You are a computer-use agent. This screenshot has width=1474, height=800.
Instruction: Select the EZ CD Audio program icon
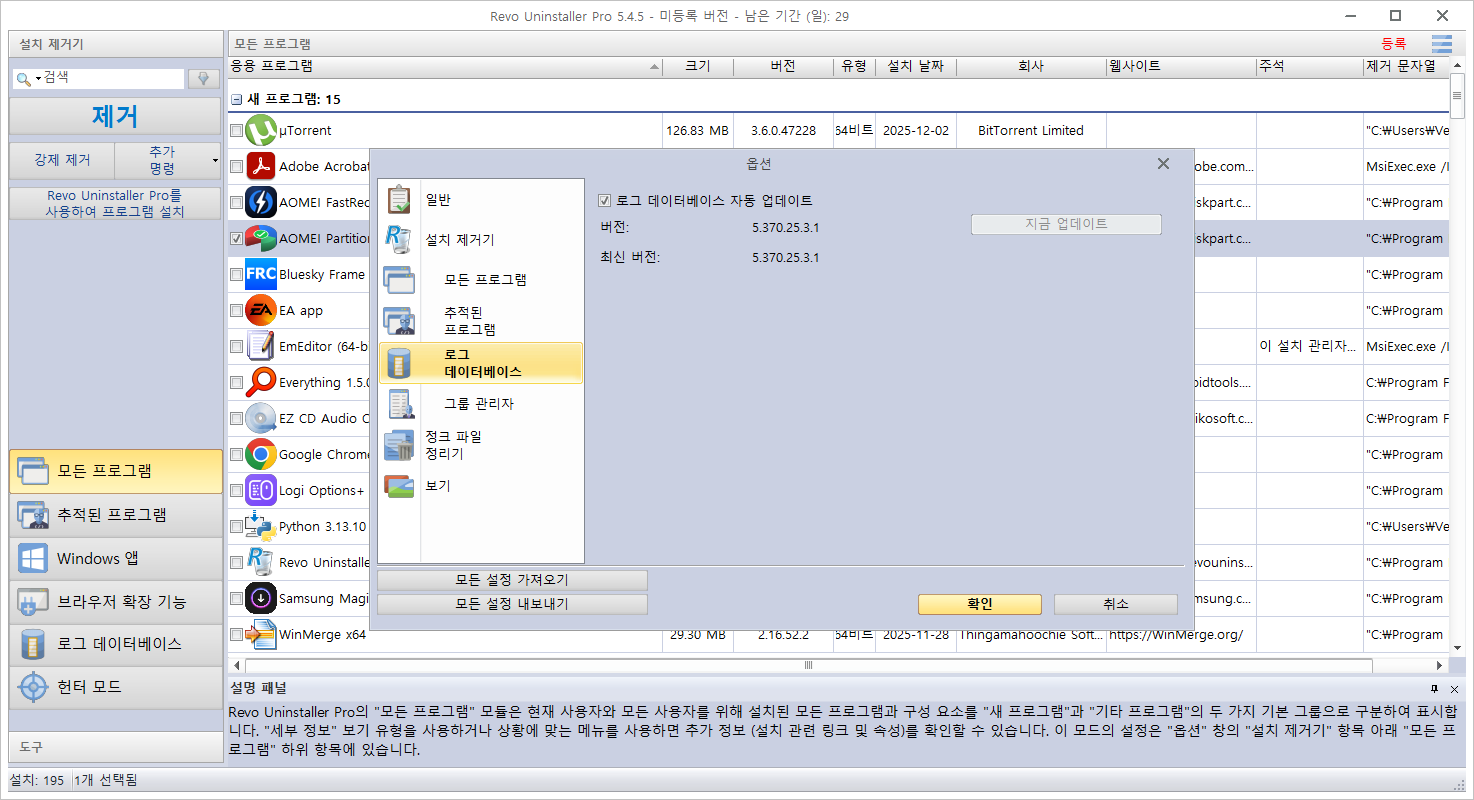(261, 419)
